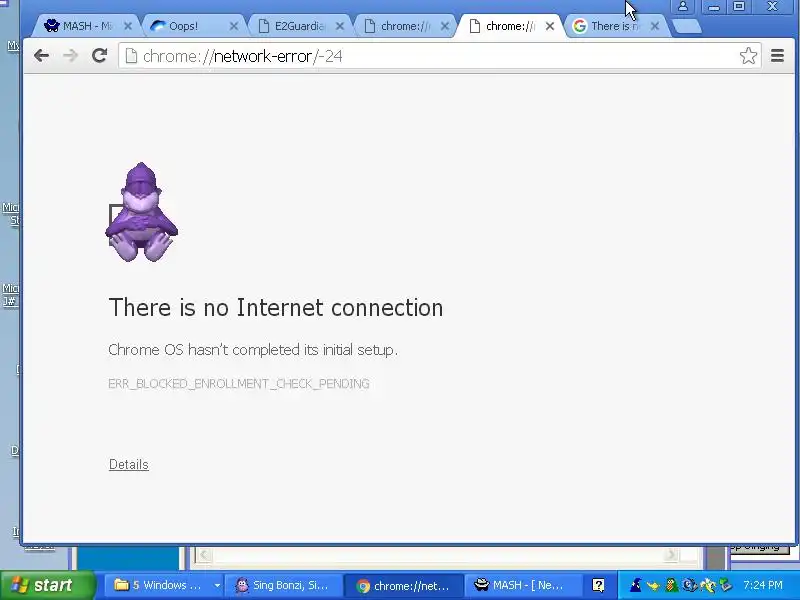Reload the network-error page
This screenshot has height=600, width=800.
pos(99,55)
